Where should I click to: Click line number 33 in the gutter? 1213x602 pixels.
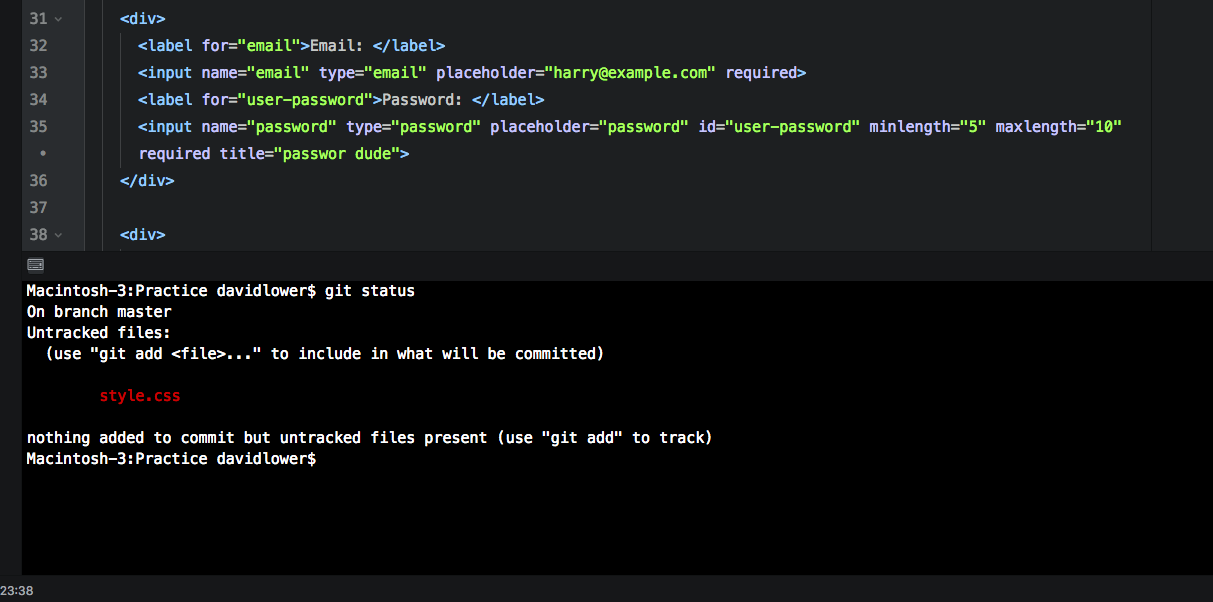(x=39, y=73)
